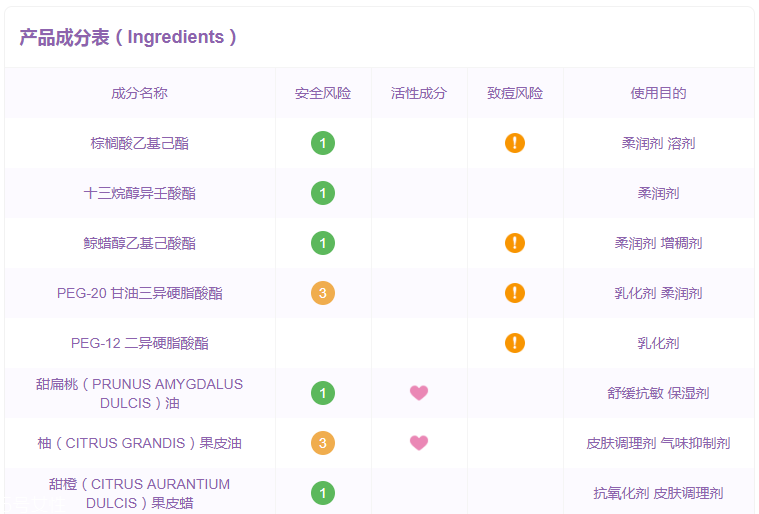Image resolution: width=759 pixels, height=514 pixels.
Task: Click acne warning icon for 鲸蜡醇乙基己酸酯
Action: 514,243
